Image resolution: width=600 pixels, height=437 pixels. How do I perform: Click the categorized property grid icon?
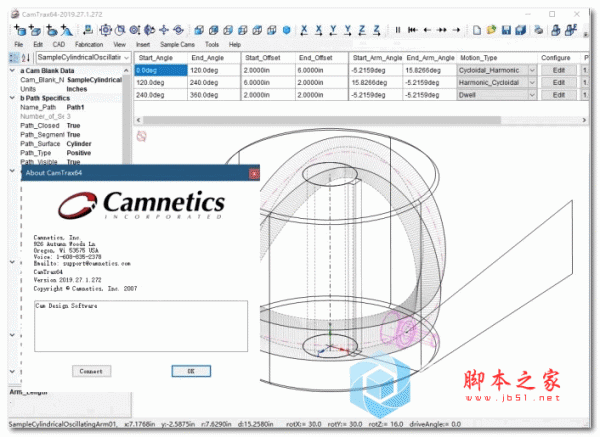click(14, 58)
